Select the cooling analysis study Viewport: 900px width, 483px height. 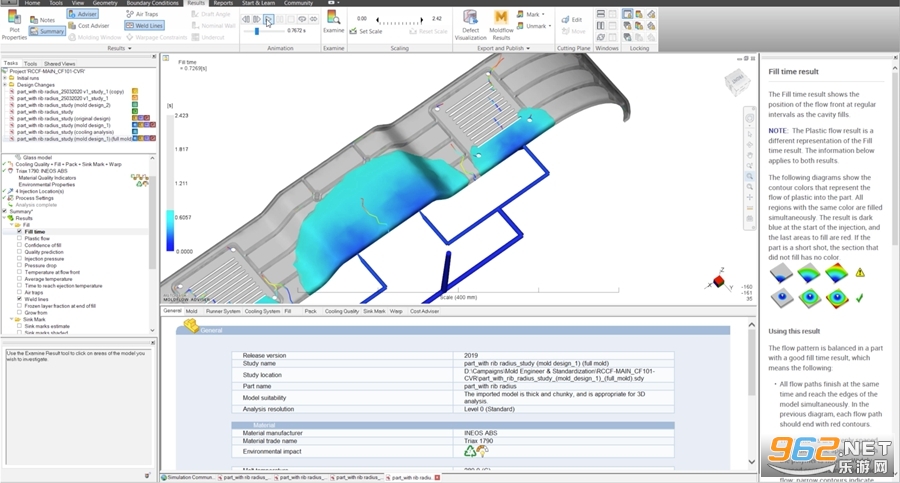coord(65,132)
